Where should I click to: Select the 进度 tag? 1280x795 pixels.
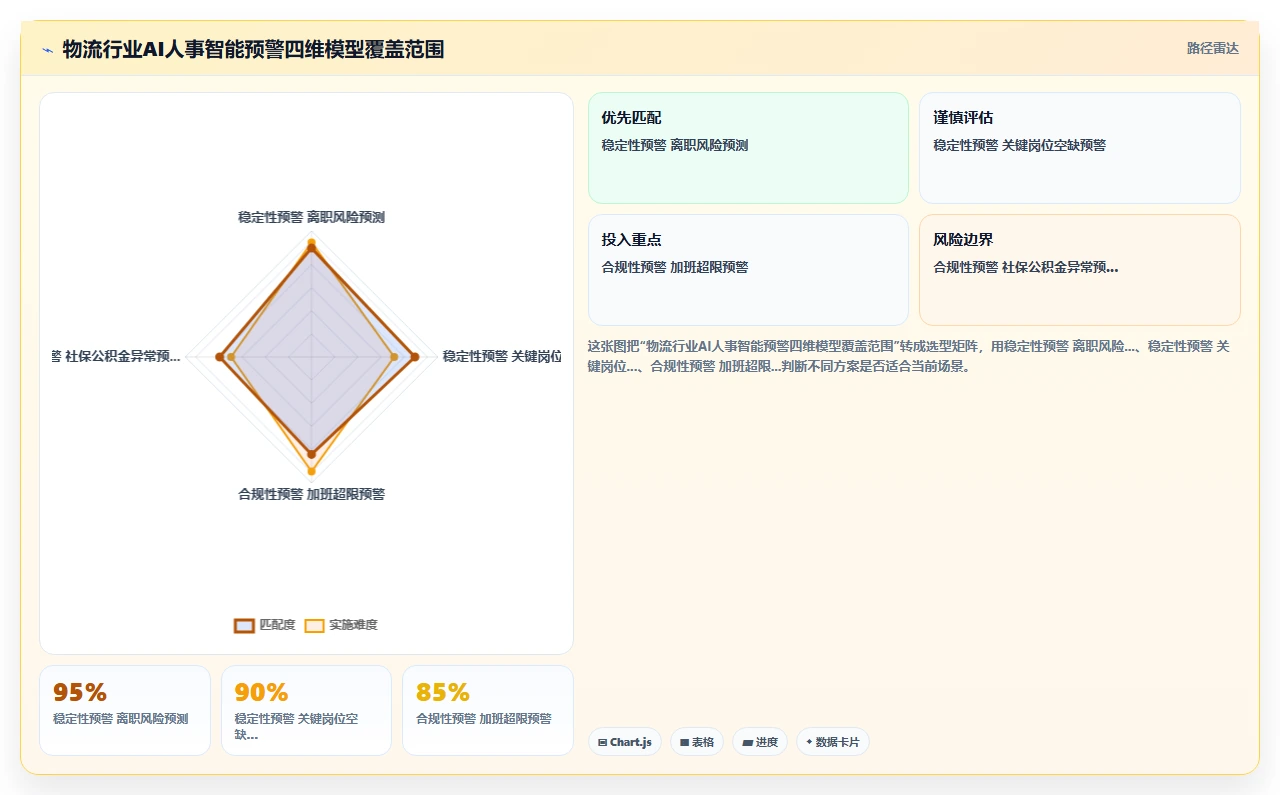coord(760,742)
